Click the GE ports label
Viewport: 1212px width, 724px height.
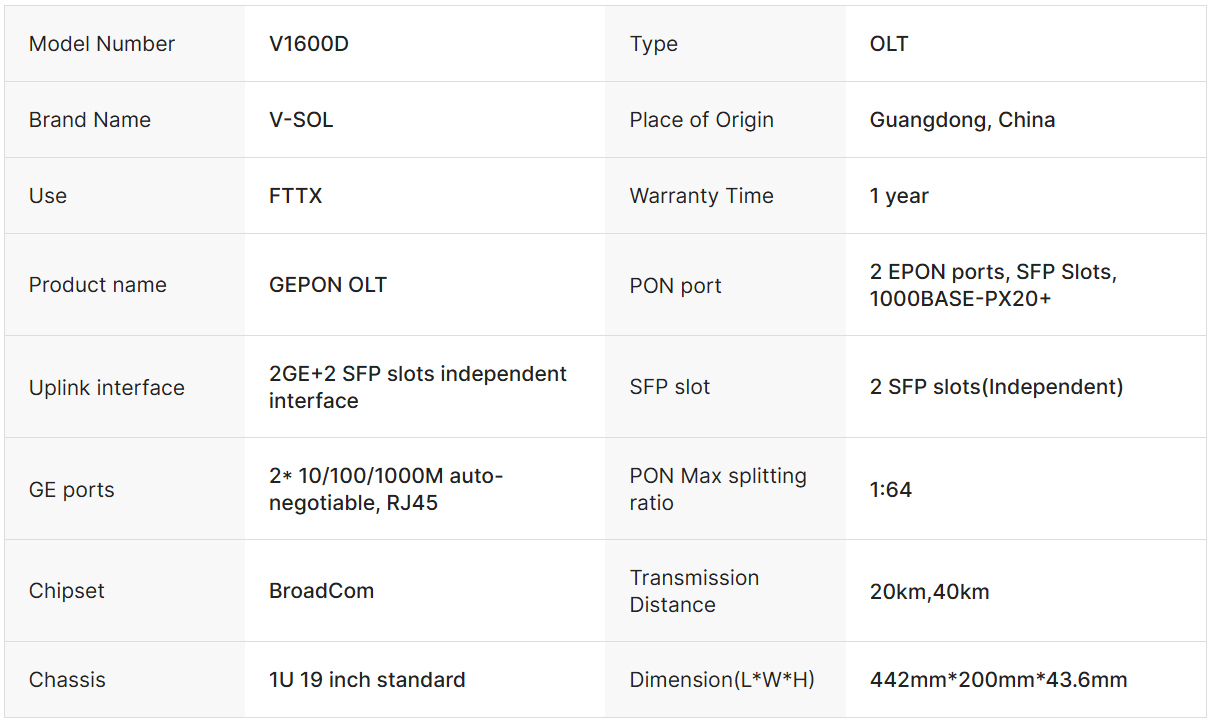[x=72, y=490]
